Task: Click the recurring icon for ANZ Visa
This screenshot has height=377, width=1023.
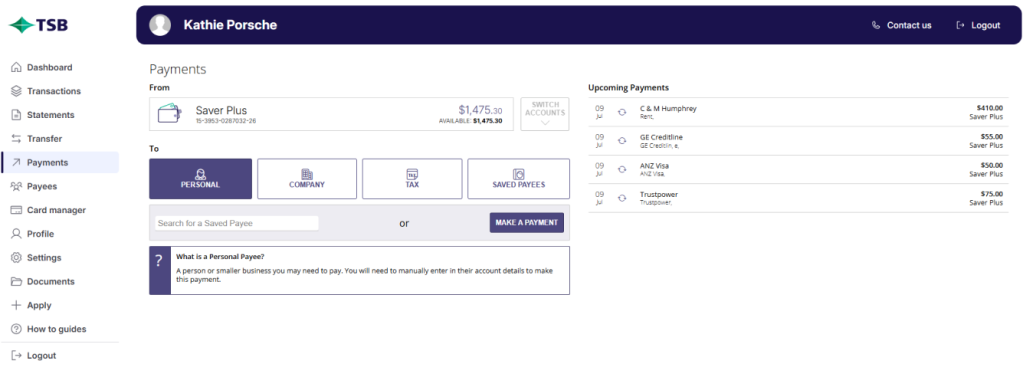Action: [x=622, y=170]
